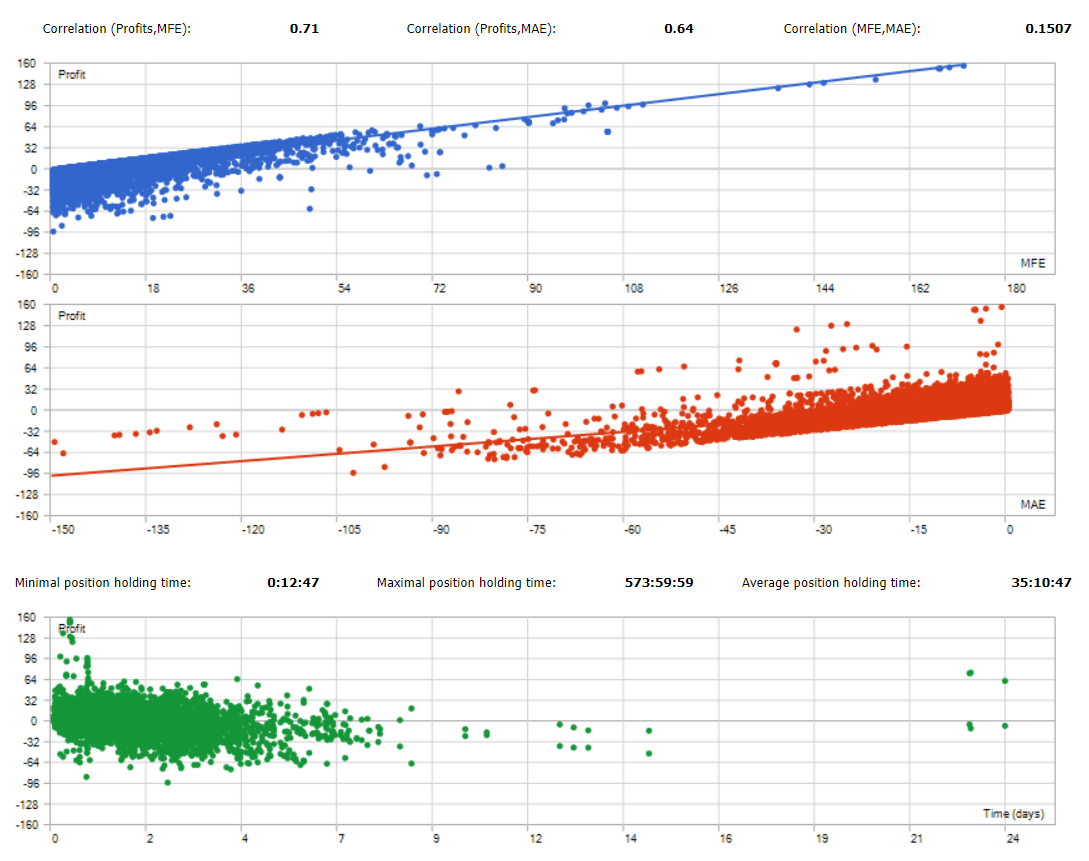The width and height of the screenshot is (1089, 861).
Task: Select the 573:59:59 maximal holding time value
Action: coord(663,583)
